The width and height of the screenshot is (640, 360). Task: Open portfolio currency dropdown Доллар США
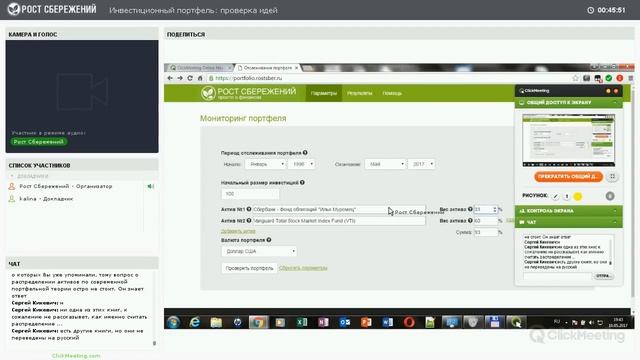pyautogui.click(x=259, y=251)
